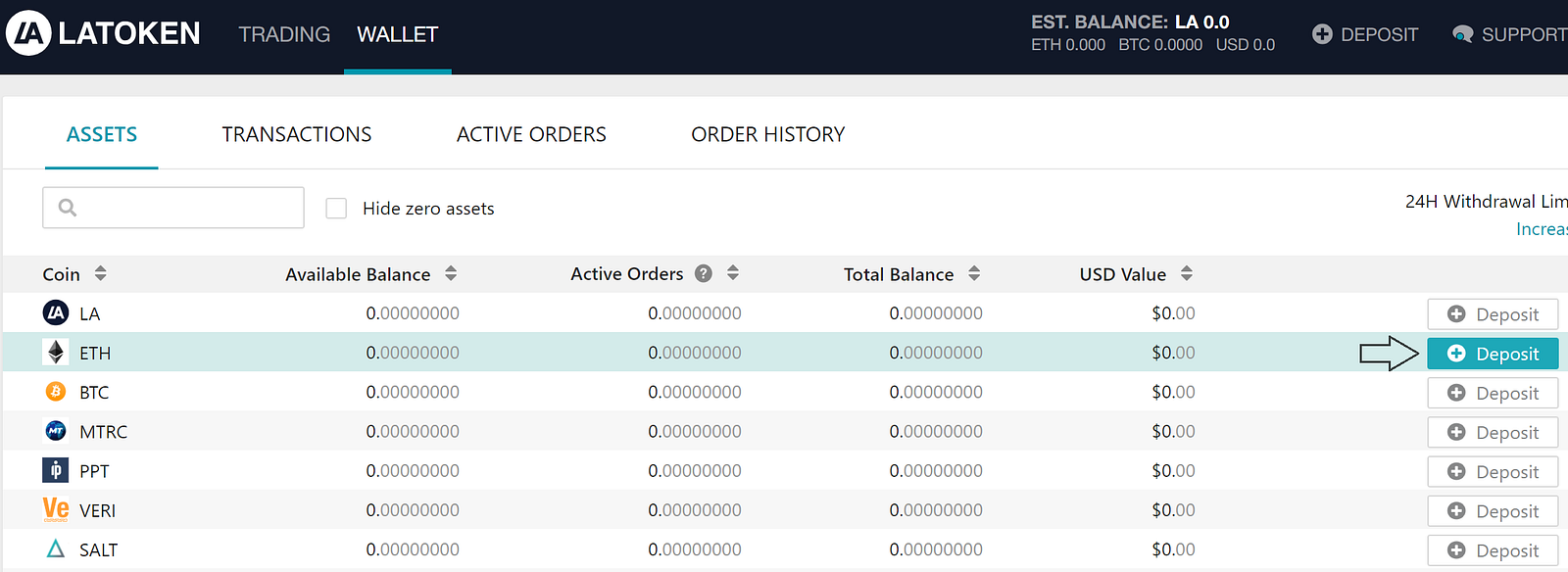The height and width of the screenshot is (572, 1568).
Task: Click 24H Withdrawal Limit label
Action: pyautogui.click(x=1486, y=201)
